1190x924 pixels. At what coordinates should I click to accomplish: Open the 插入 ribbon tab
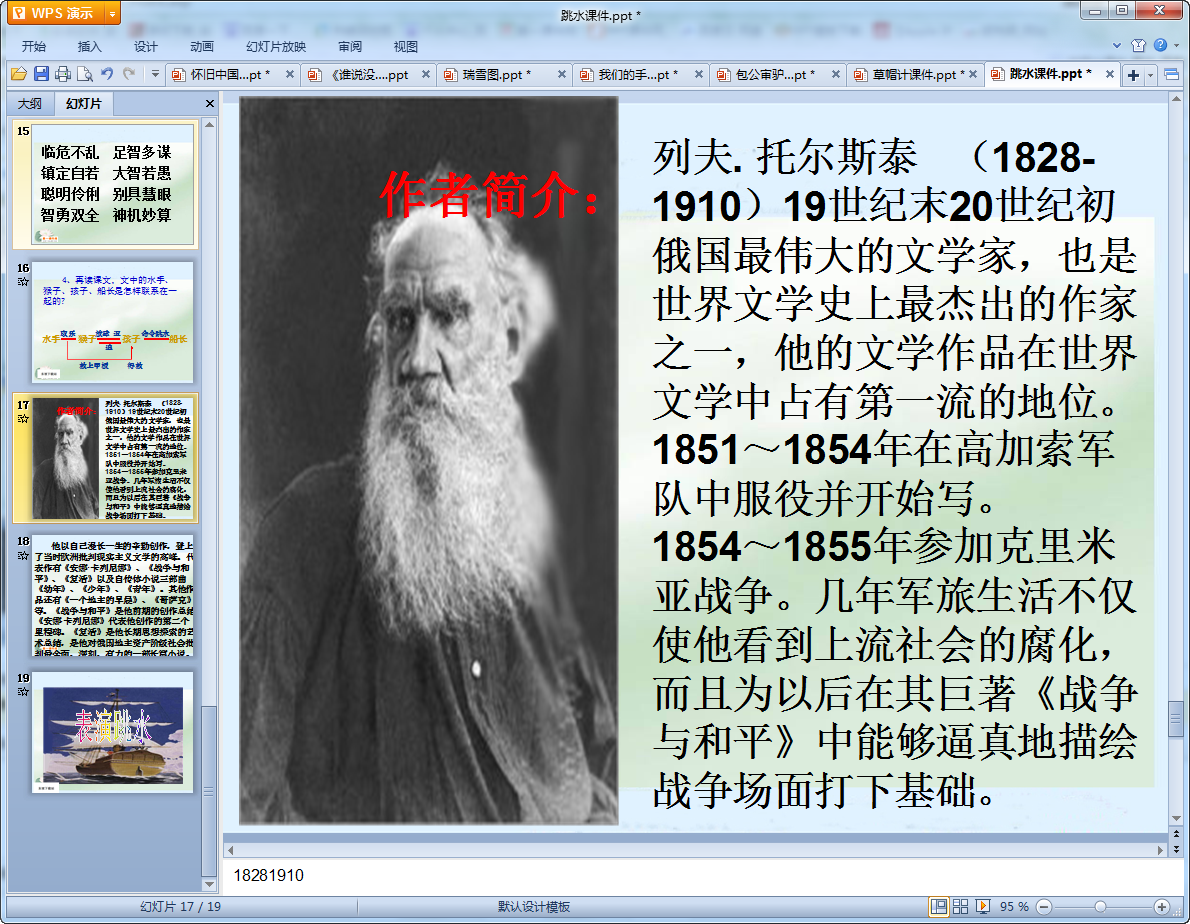(x=90, y=46)
